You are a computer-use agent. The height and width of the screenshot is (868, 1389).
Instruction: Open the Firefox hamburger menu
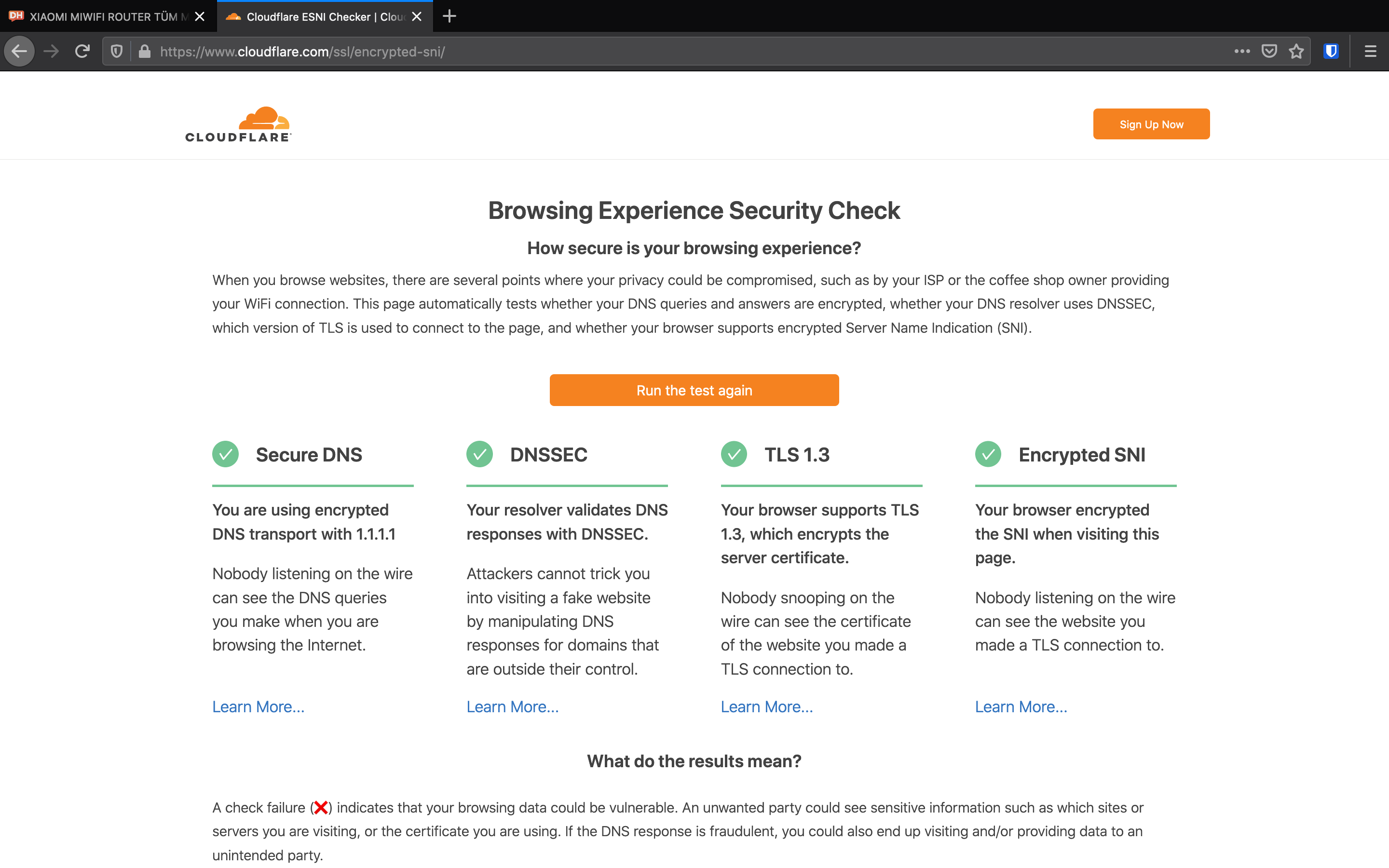[1371, 52]
